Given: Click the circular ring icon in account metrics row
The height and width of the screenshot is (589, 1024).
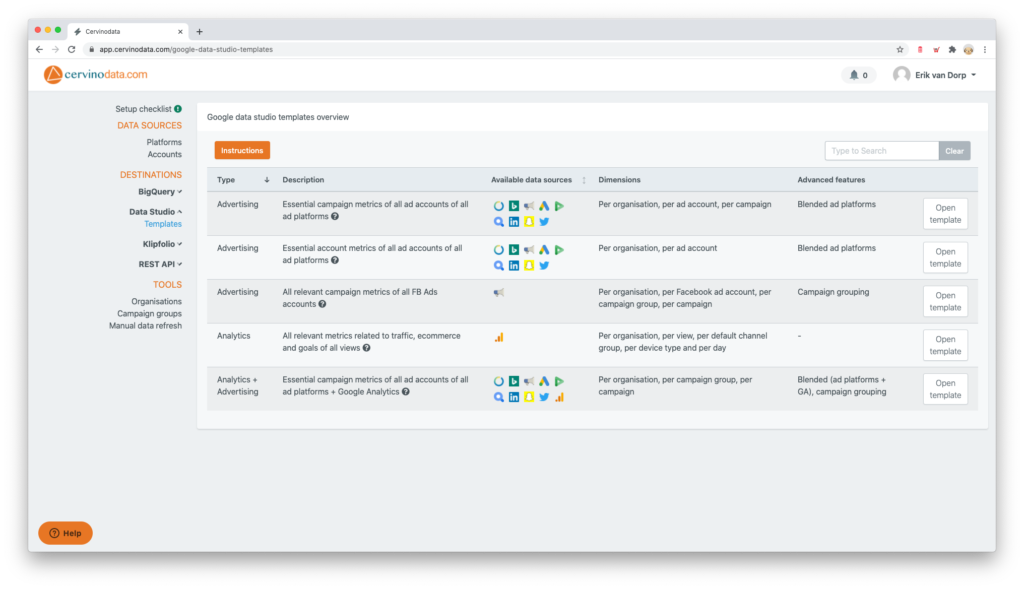Looking at the screenshot, I should coord(499,249).
